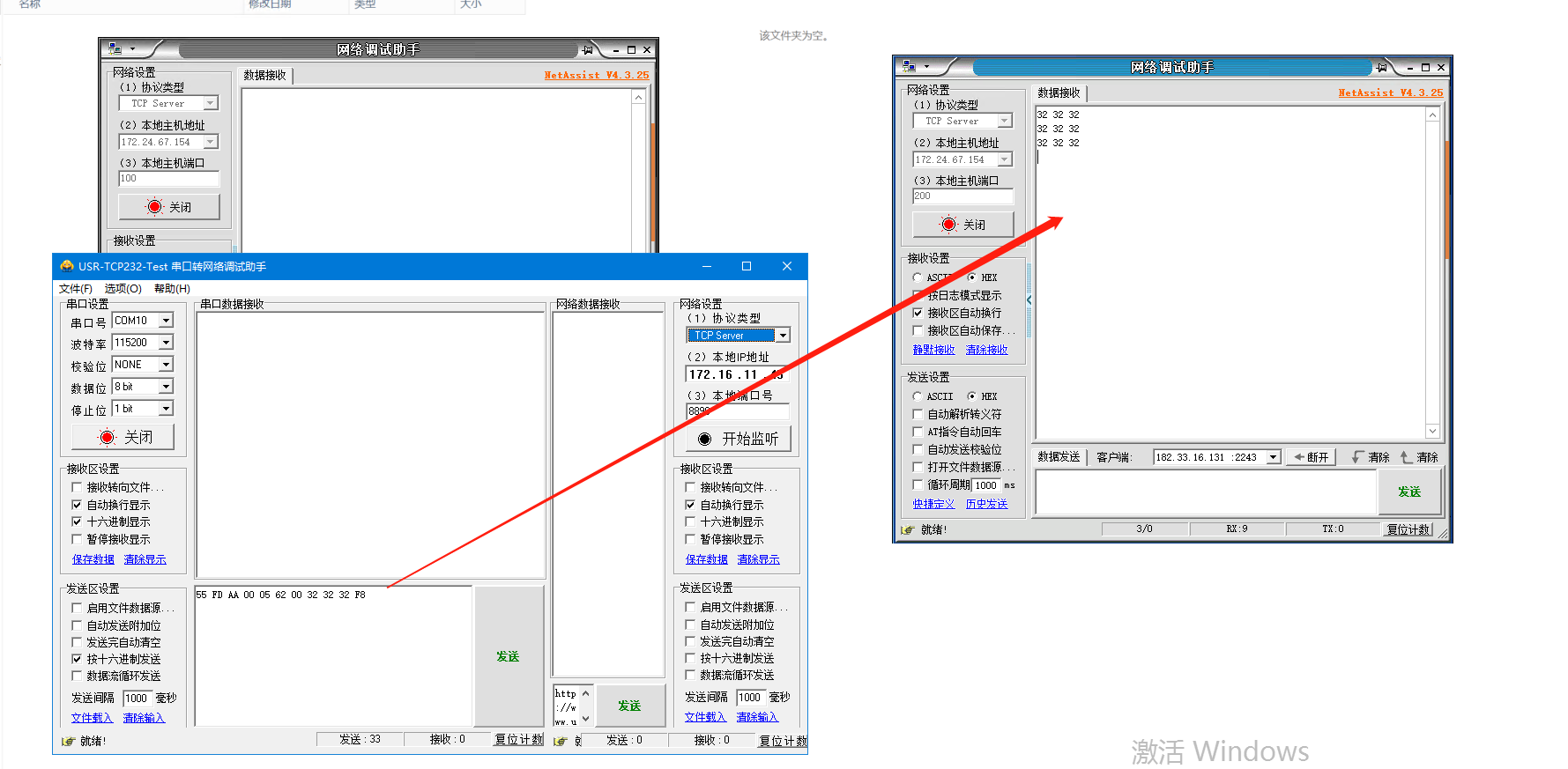
Task: Click the 开始监听 button with black dot icon
Action: tap(738, 439)
